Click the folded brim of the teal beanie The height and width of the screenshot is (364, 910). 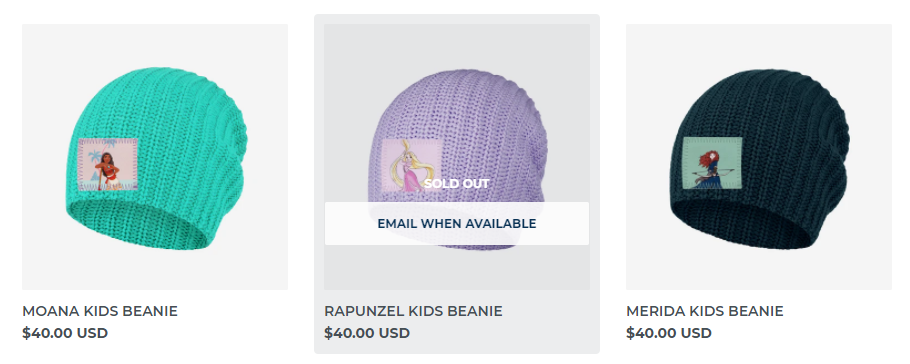139,224
